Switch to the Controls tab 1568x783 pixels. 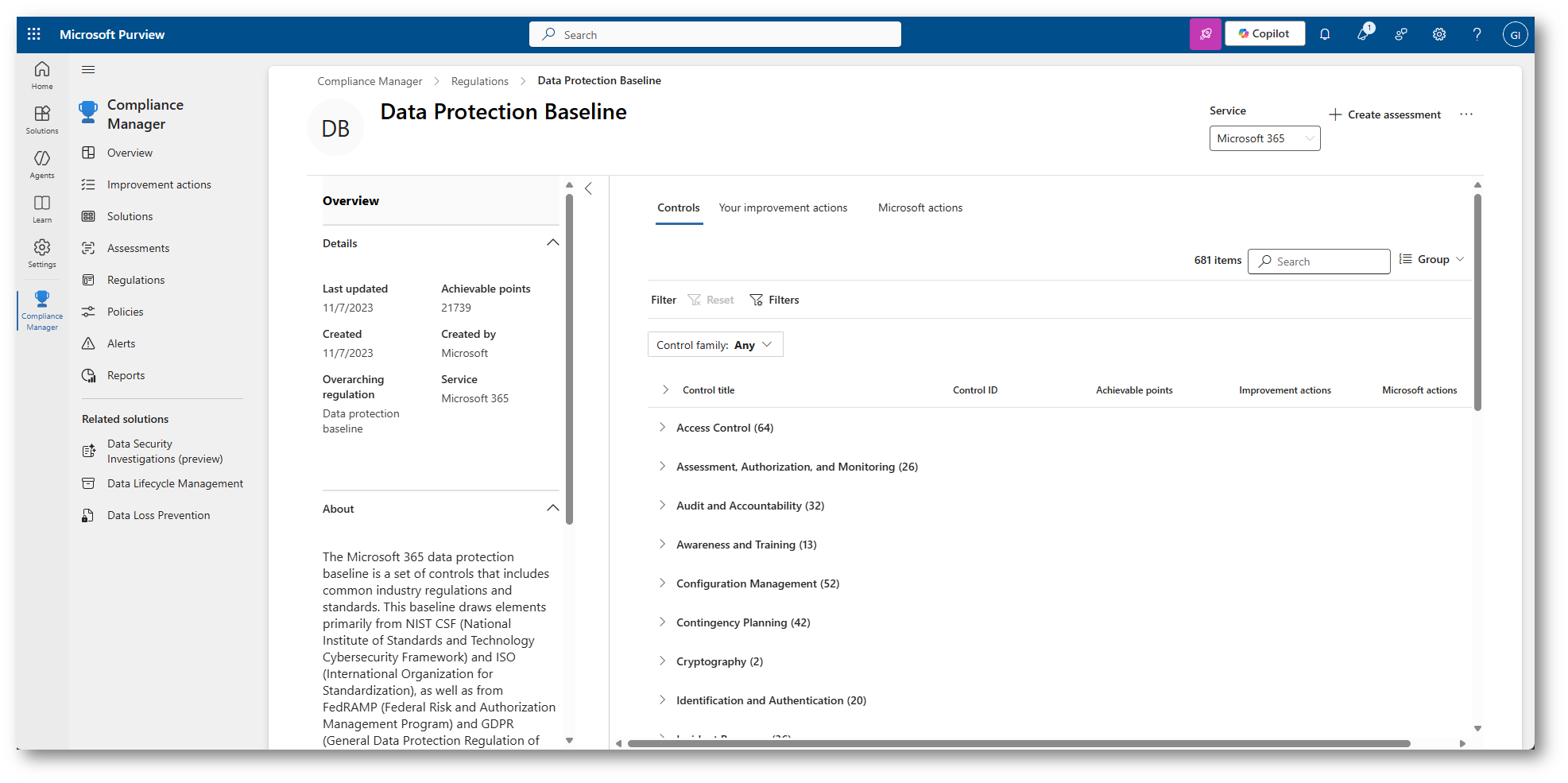(679, 208)
